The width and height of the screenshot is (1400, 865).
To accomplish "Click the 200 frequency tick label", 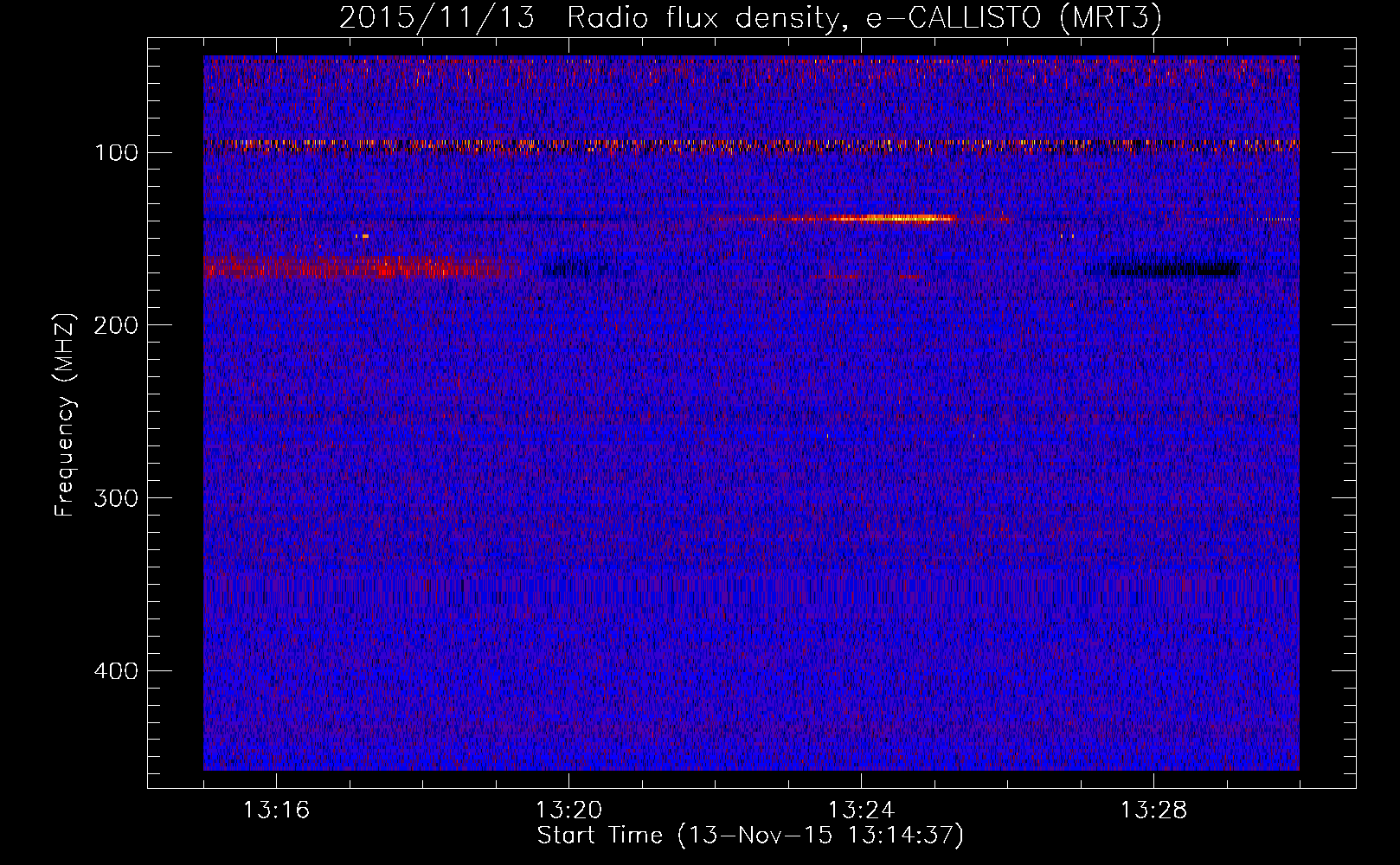I will pyautogui.click(x=114, y=326).
